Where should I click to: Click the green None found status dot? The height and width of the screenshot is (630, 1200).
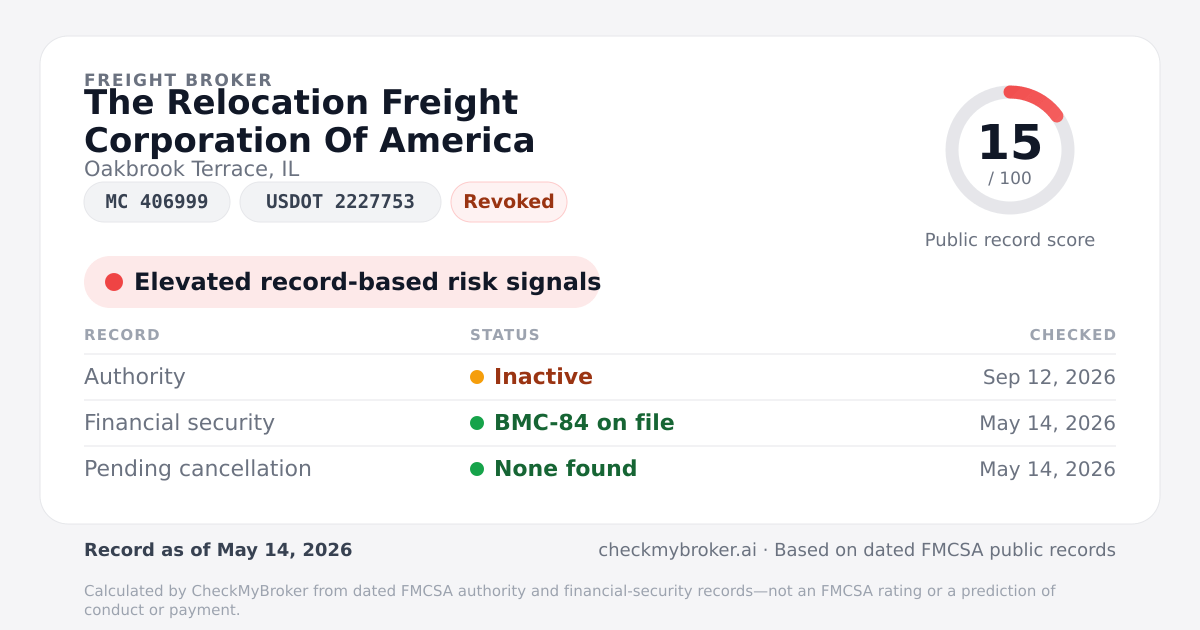(477, 469)
